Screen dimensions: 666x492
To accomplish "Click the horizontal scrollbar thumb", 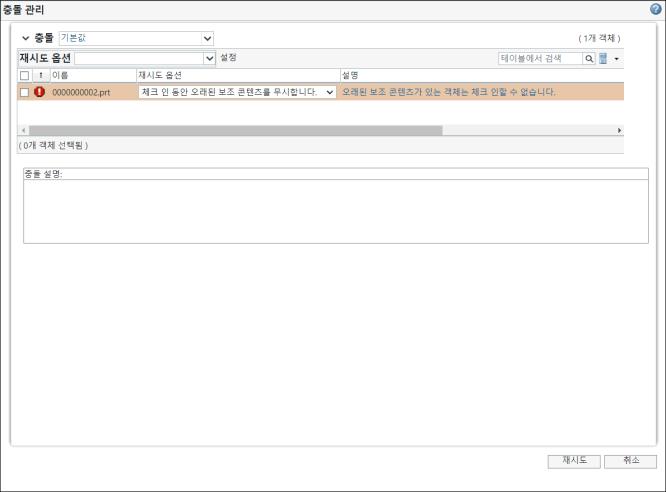I will point(236,130).
